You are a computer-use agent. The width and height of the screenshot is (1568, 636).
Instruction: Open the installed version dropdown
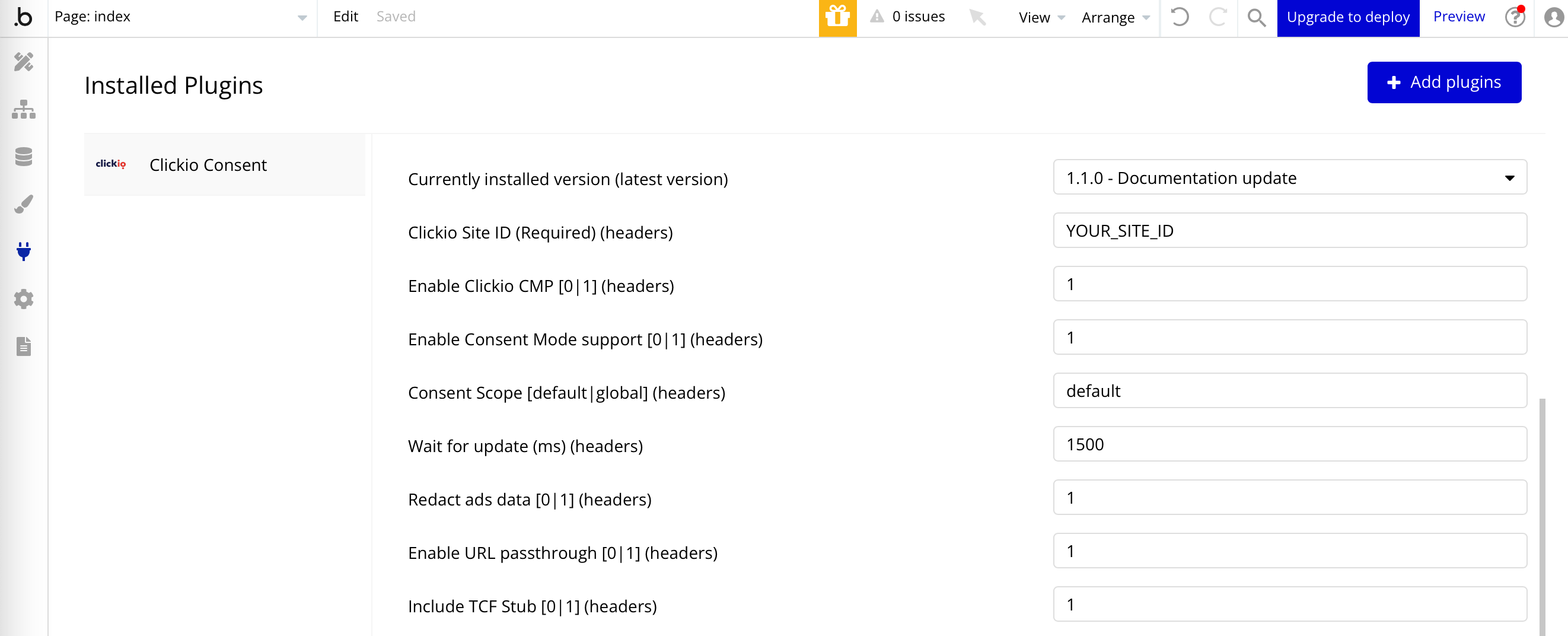1289,177
